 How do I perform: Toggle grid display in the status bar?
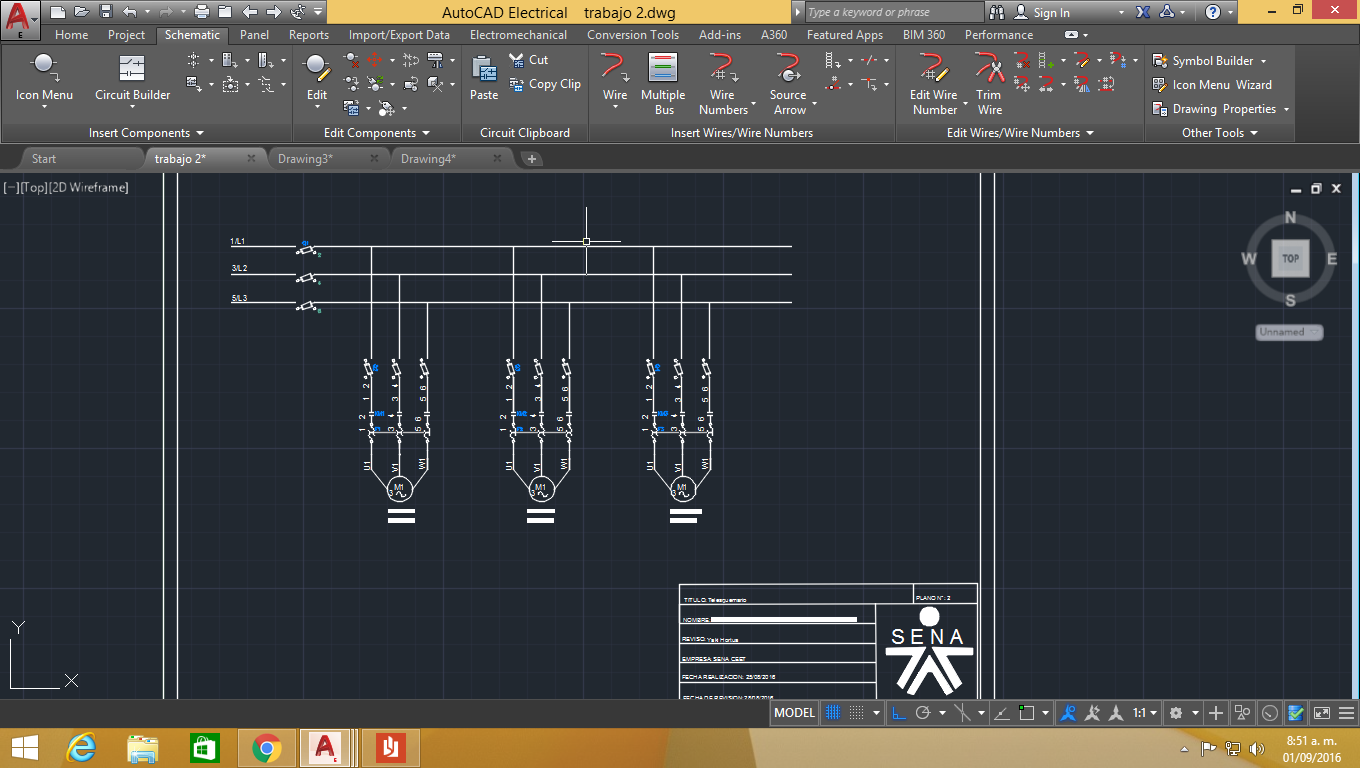[832, 712]
